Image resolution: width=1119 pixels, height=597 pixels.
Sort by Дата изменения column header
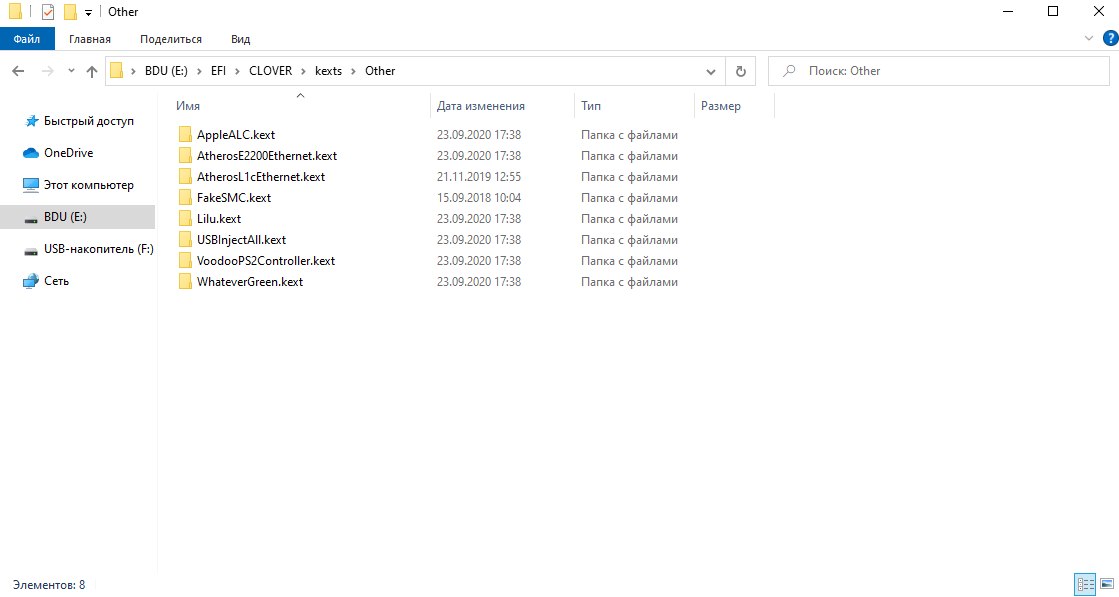tap(480, 106)
